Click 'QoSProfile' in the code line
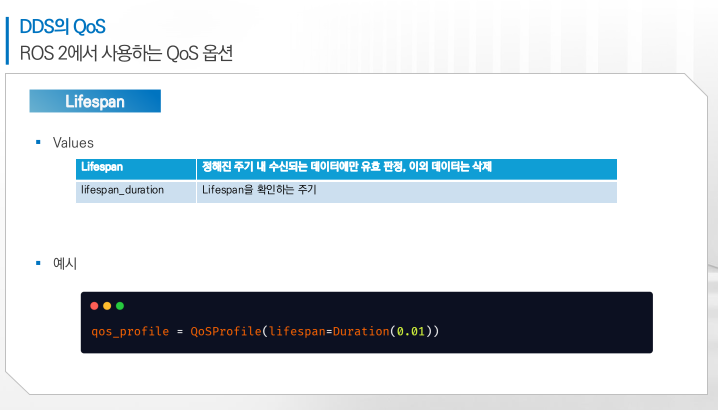Viewport: 718px width, 410px height. (226, 331)
